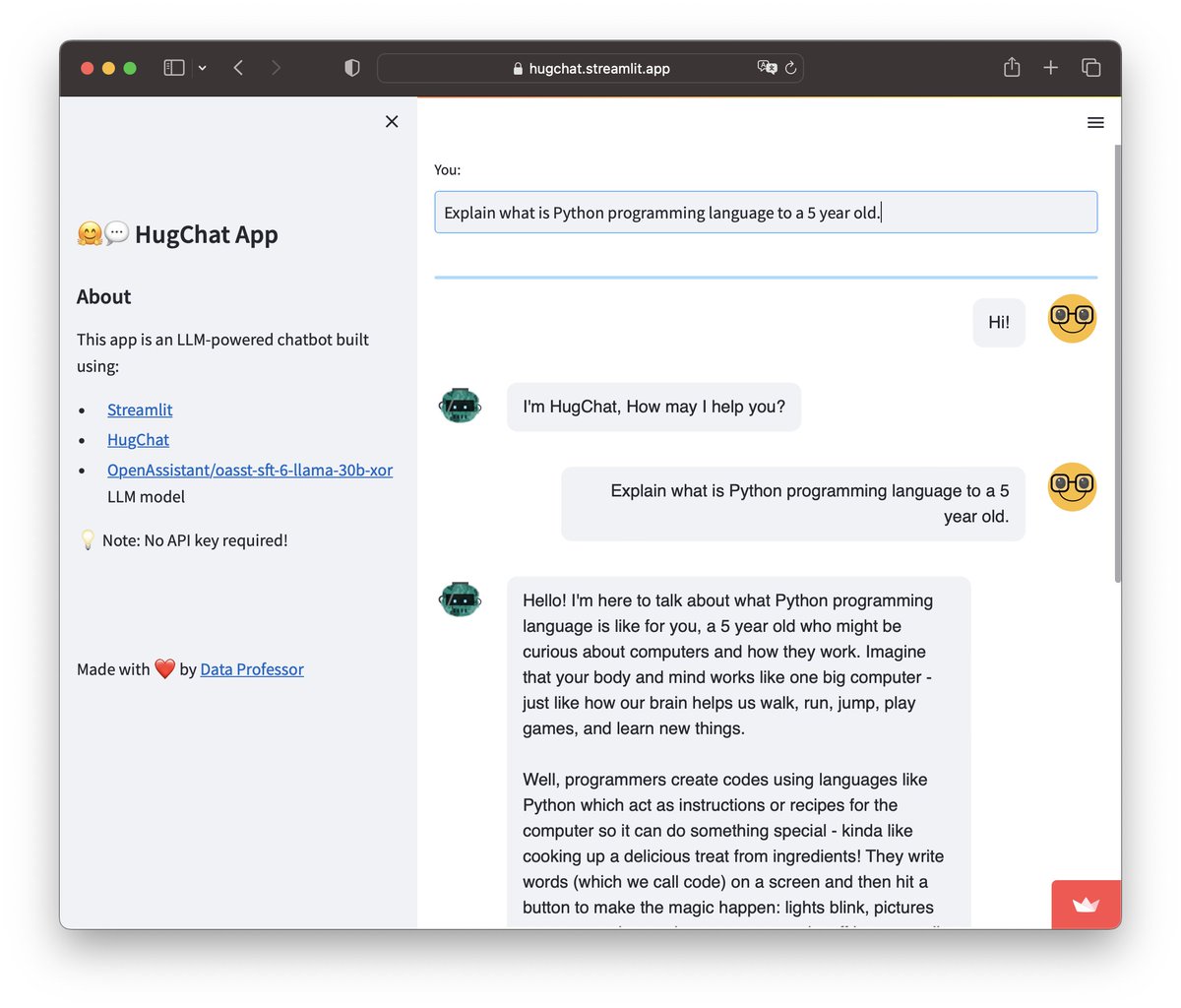Click the Hi! chat bubble
1181x1008 pixels.
[999, 322]
